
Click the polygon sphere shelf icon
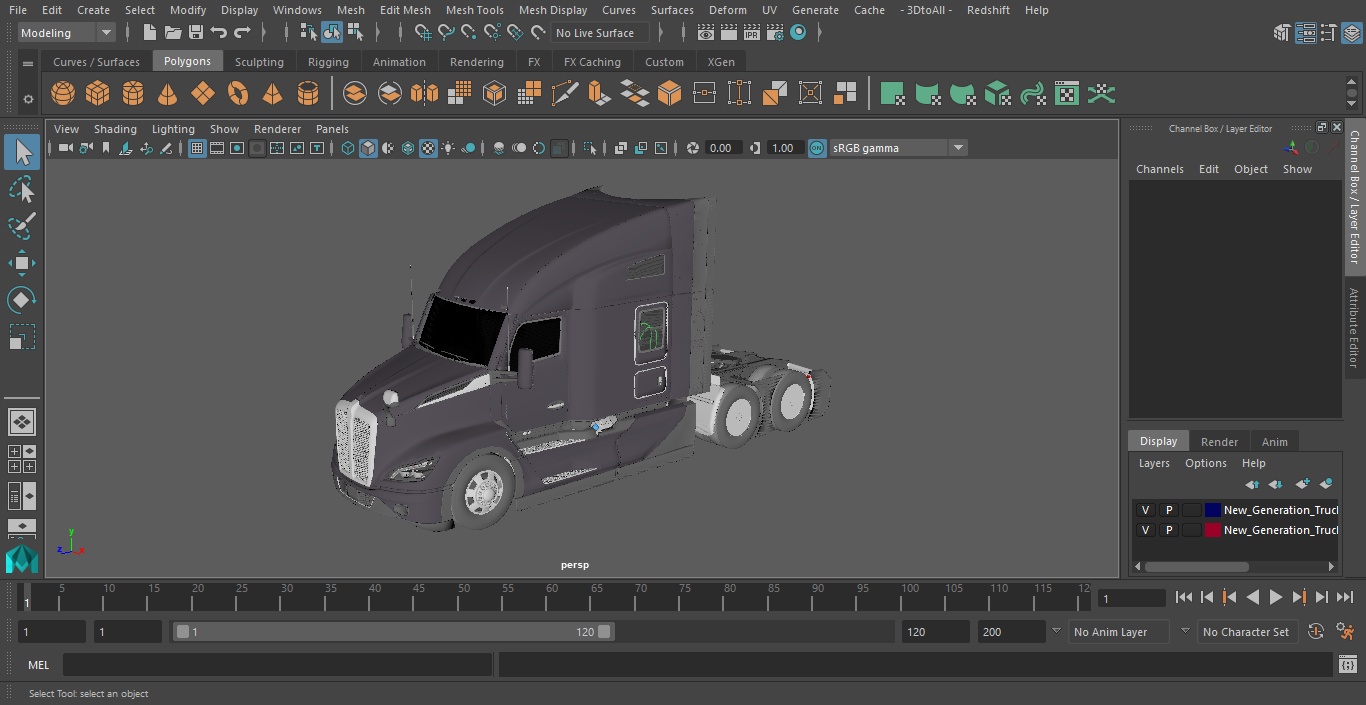point(63,94)
